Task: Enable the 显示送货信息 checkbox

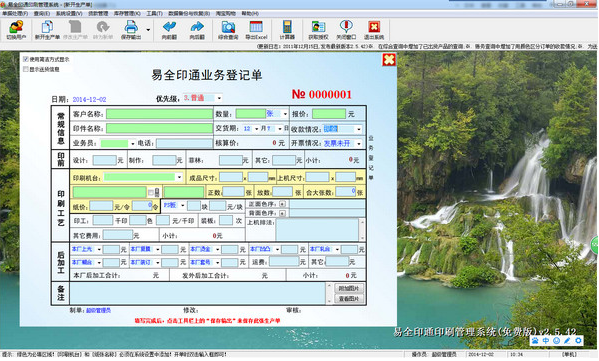Action: coord(26,69)
